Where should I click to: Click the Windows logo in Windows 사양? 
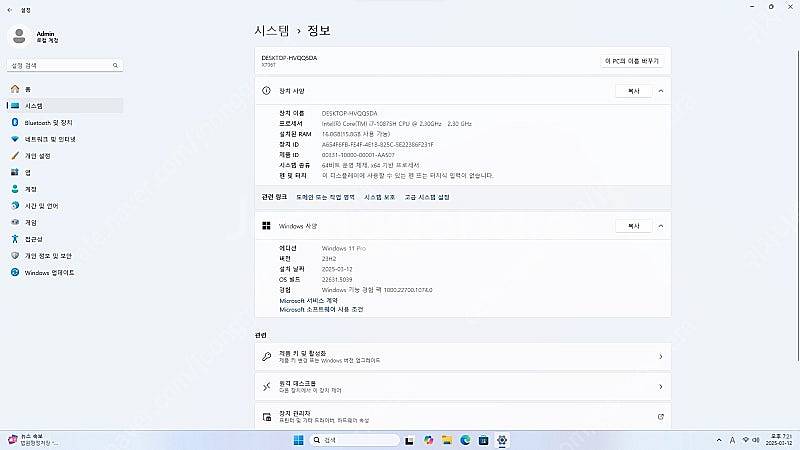(x=266, y=226)
